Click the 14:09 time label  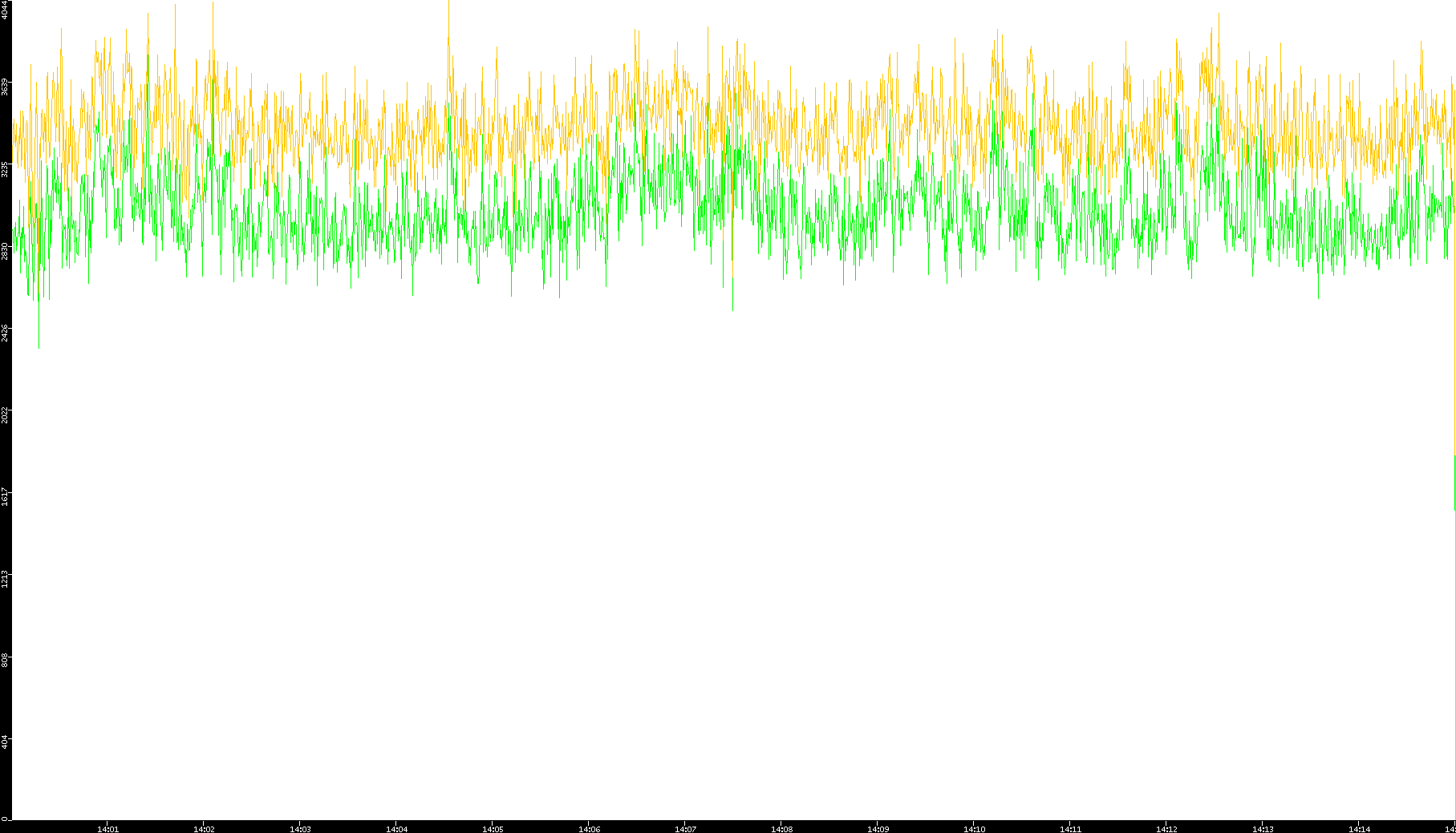tap(878, 829)
